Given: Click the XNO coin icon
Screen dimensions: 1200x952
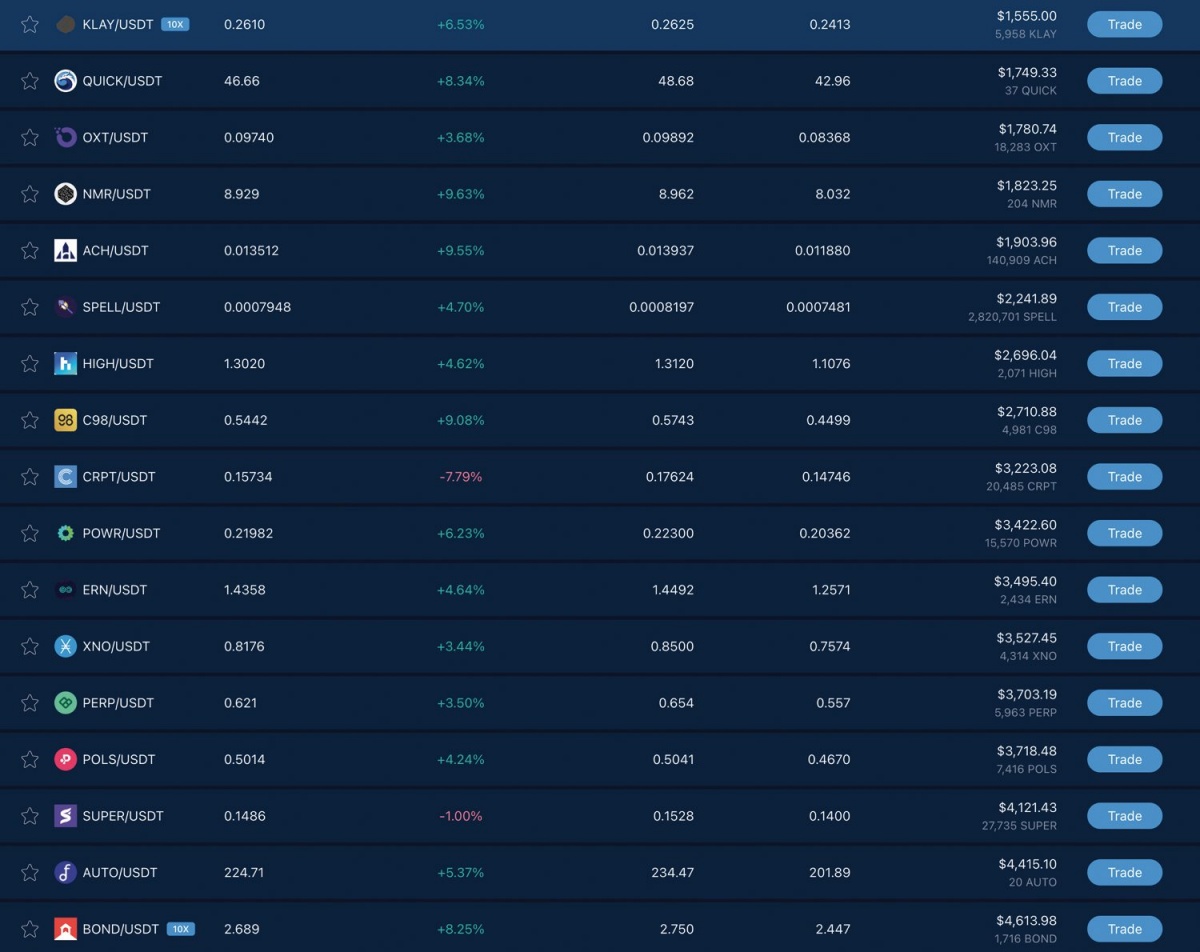Looking at the screenshot, I should 65,646.
